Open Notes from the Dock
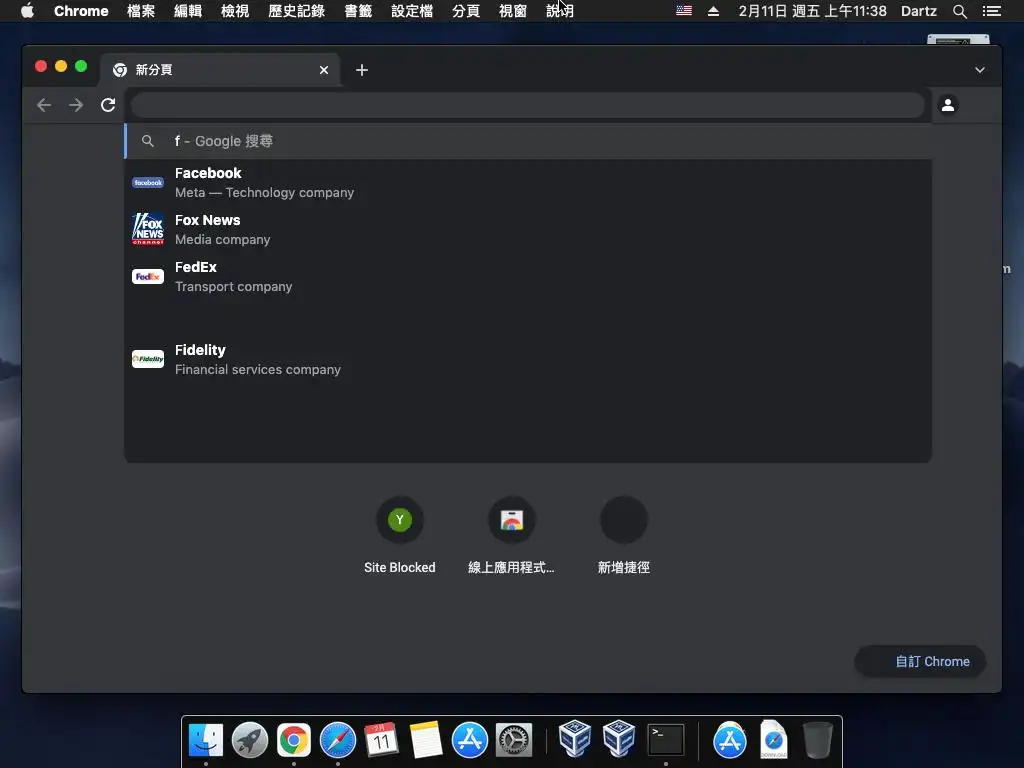1024x768 pixels. (426, 741)
